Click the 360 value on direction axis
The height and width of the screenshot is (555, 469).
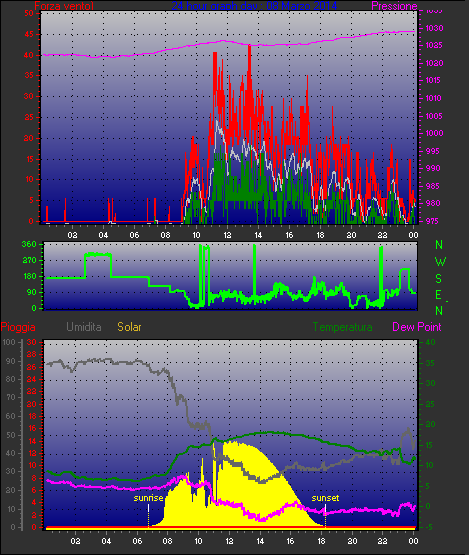pos(29,244)
